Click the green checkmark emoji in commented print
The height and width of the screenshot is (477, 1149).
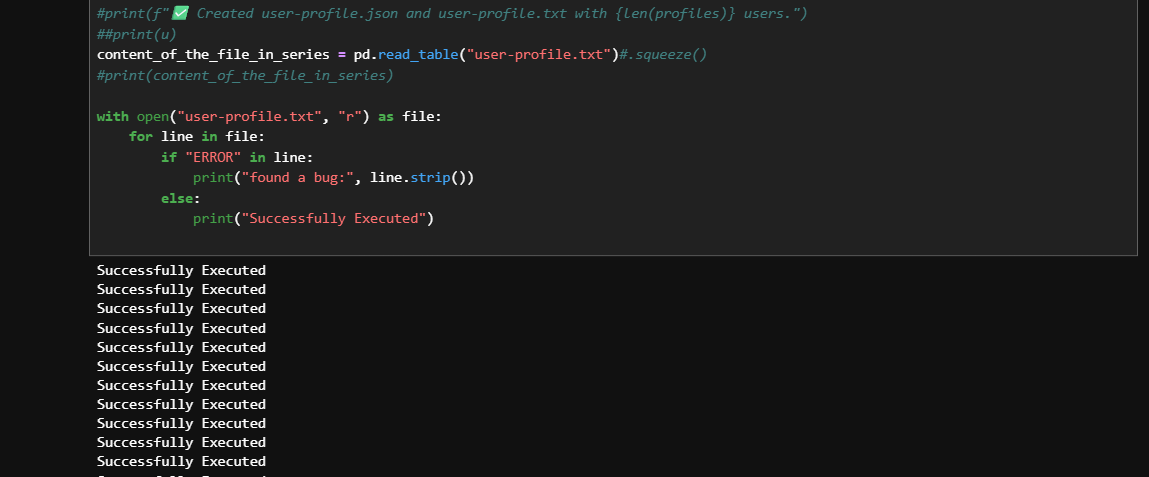180,13
